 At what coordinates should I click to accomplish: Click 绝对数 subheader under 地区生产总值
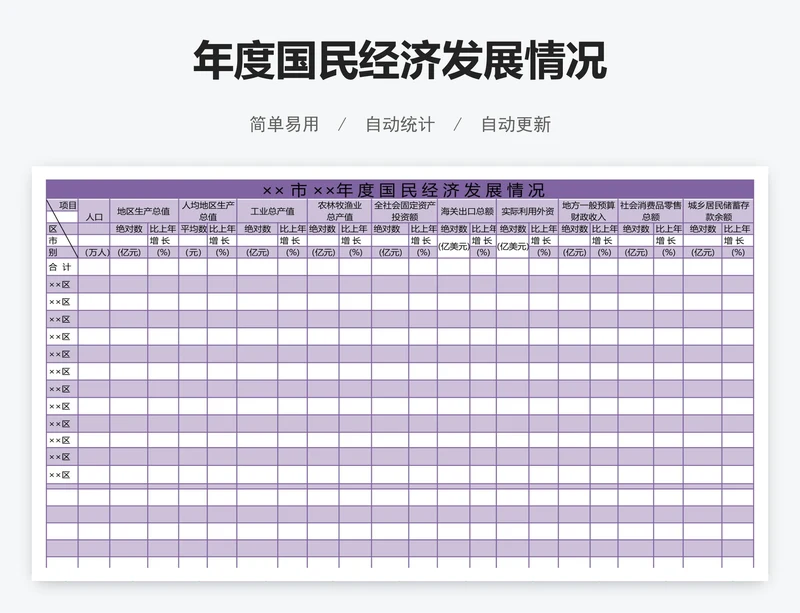pos(129,229)
